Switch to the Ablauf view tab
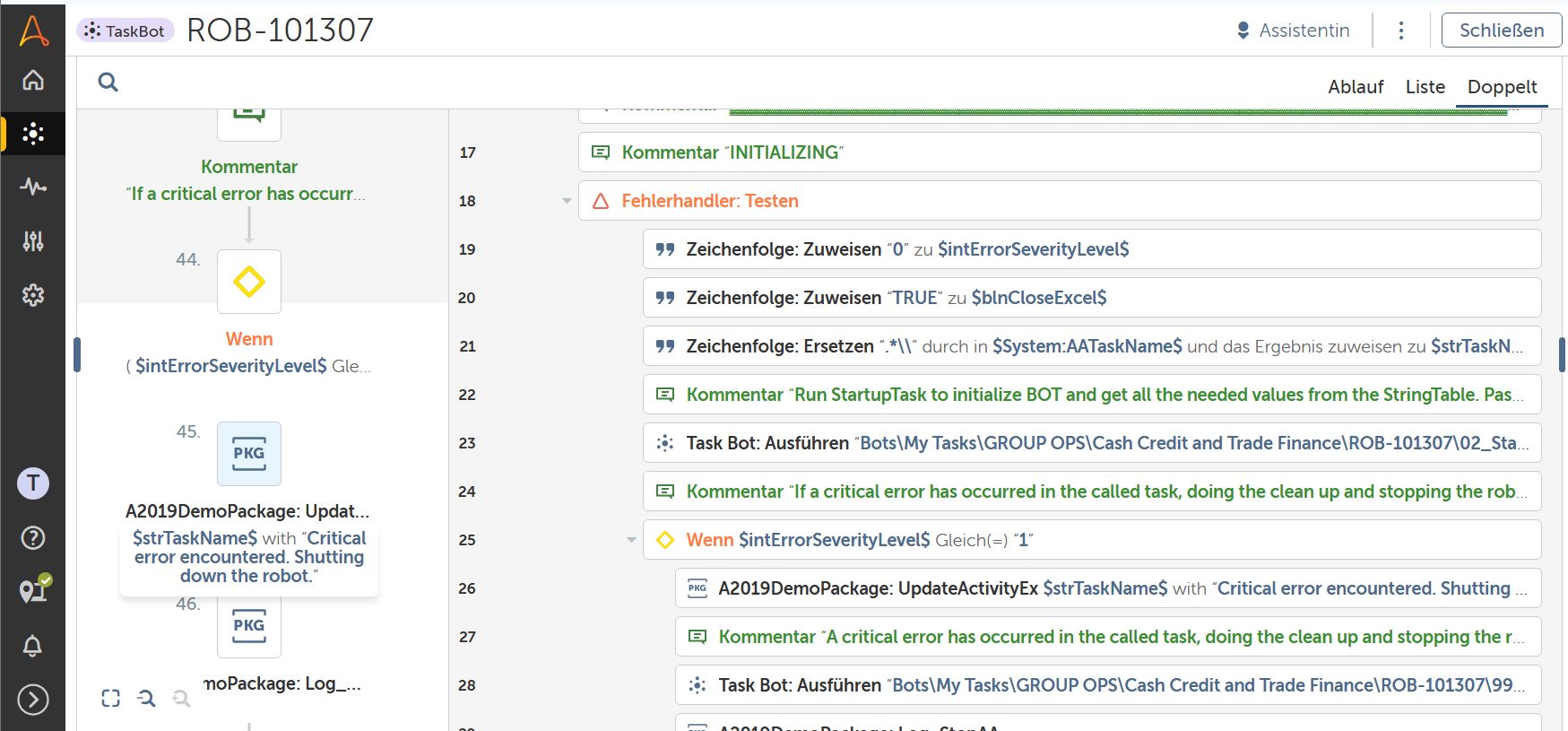Image resolution: width=1568 pixels, height=731 pixels. pyautogui.click(x=1356, y=87)
